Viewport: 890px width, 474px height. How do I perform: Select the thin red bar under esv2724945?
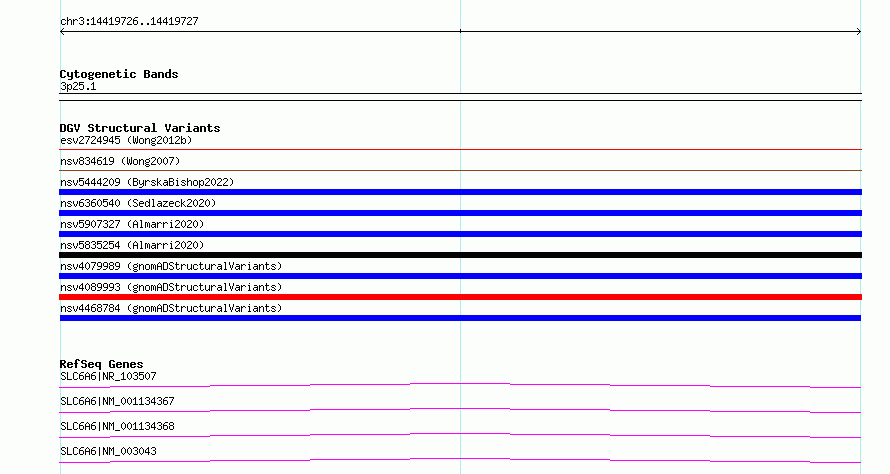tap(460, 150)
